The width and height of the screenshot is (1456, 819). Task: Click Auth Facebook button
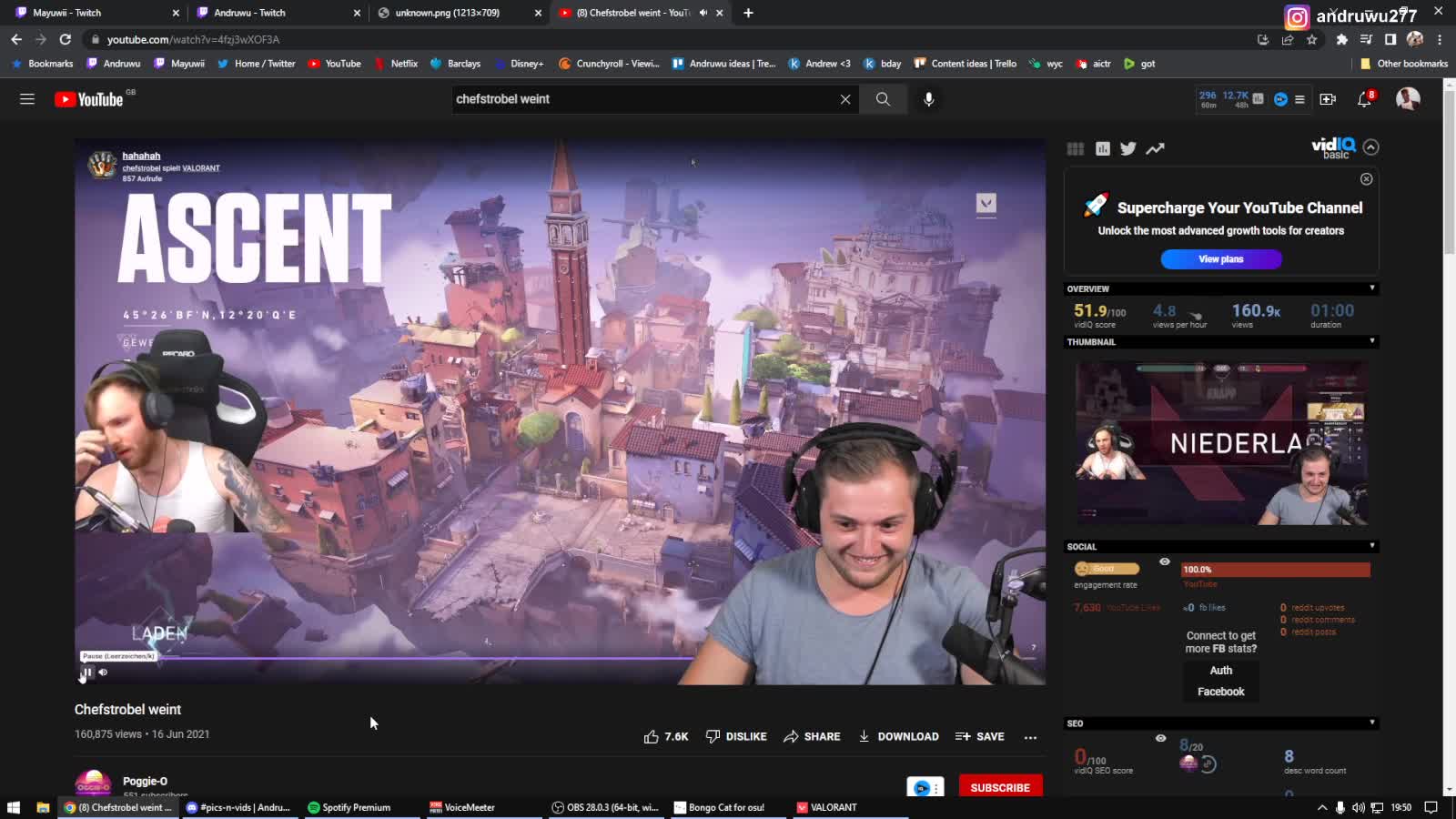(1221, 681)
